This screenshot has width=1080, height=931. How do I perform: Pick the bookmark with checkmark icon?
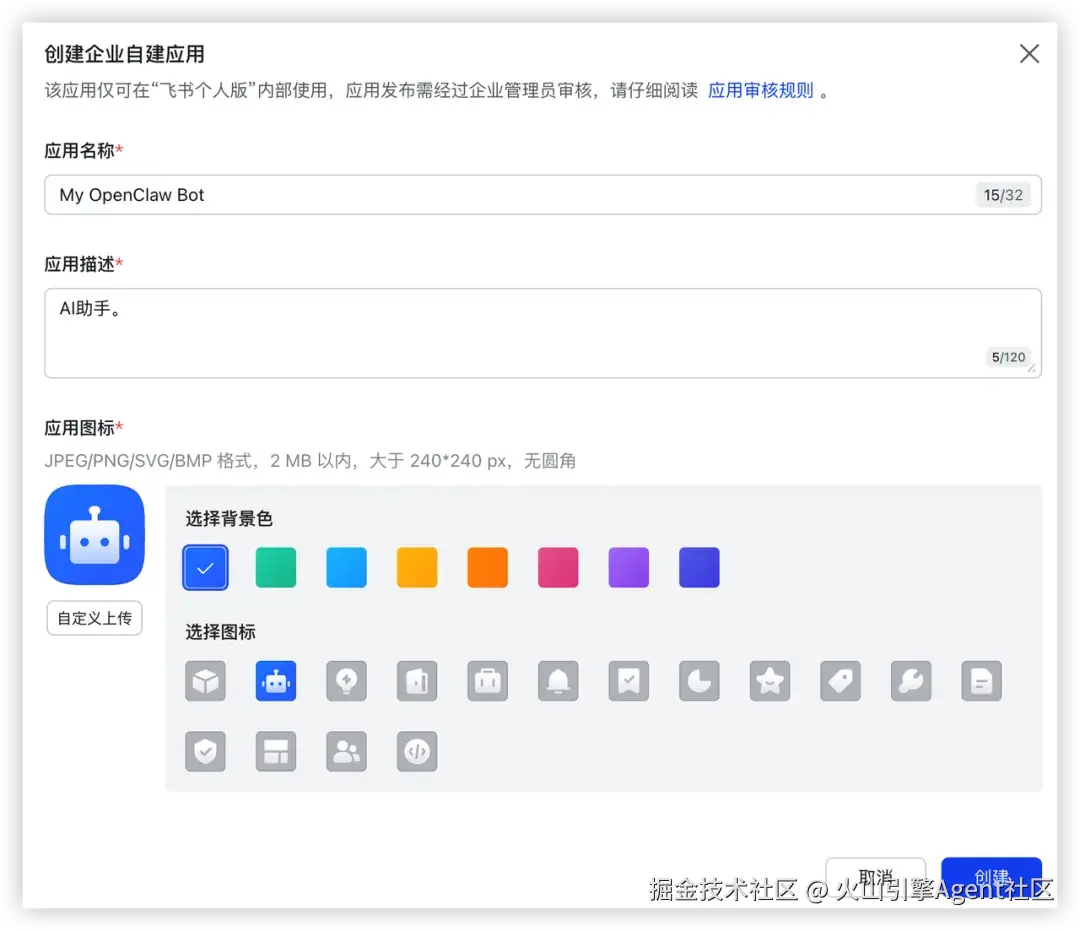[628, 681]
